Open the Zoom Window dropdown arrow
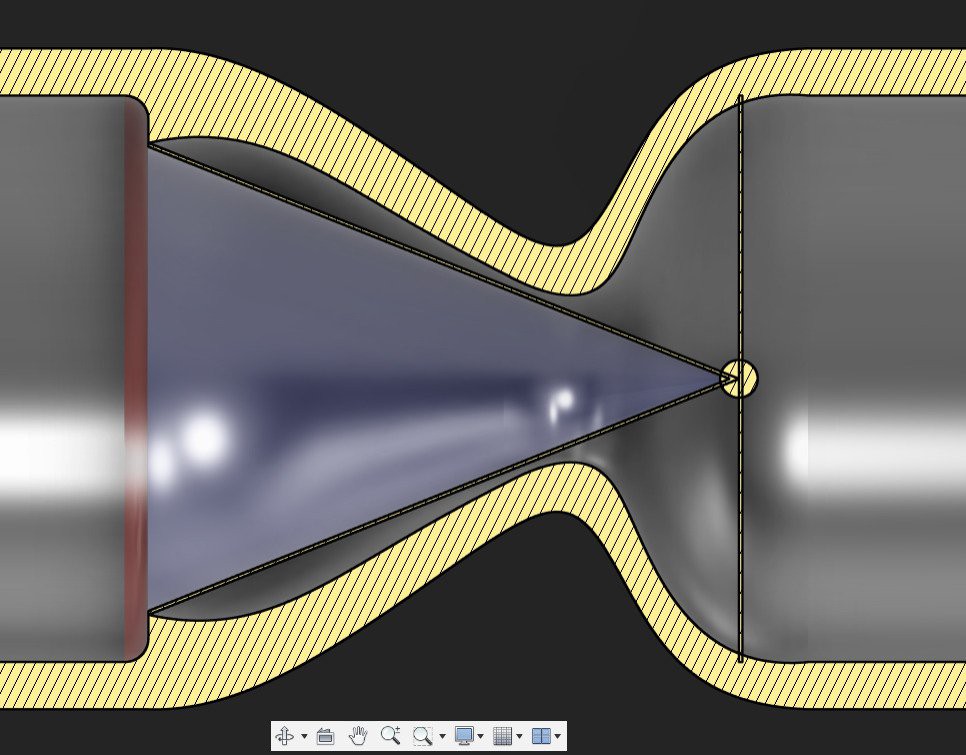This screenshot has height=755, width=966. tap(443, 737)
